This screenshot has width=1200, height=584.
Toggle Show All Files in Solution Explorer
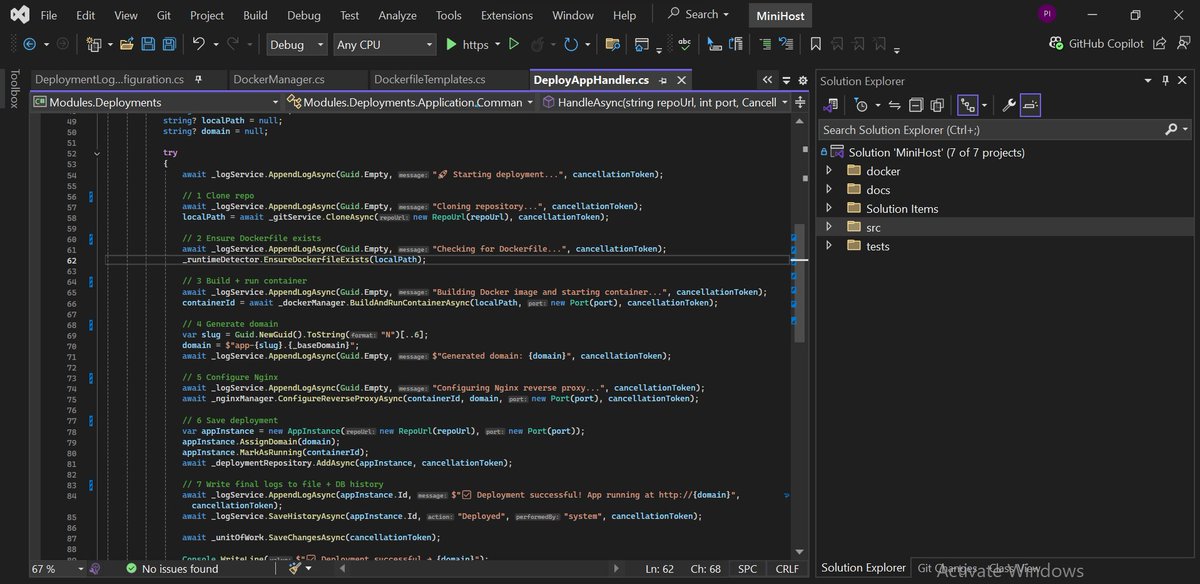click(x=937, y=105)
